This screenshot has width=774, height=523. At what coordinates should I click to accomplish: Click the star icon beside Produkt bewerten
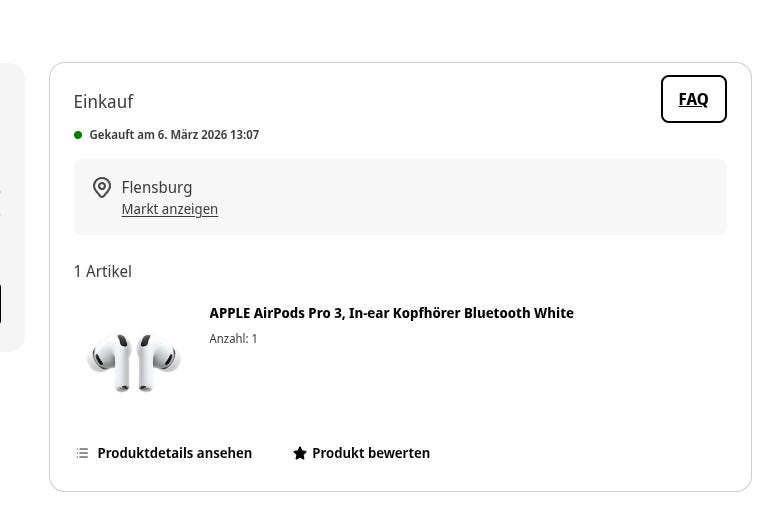(299, 453)
